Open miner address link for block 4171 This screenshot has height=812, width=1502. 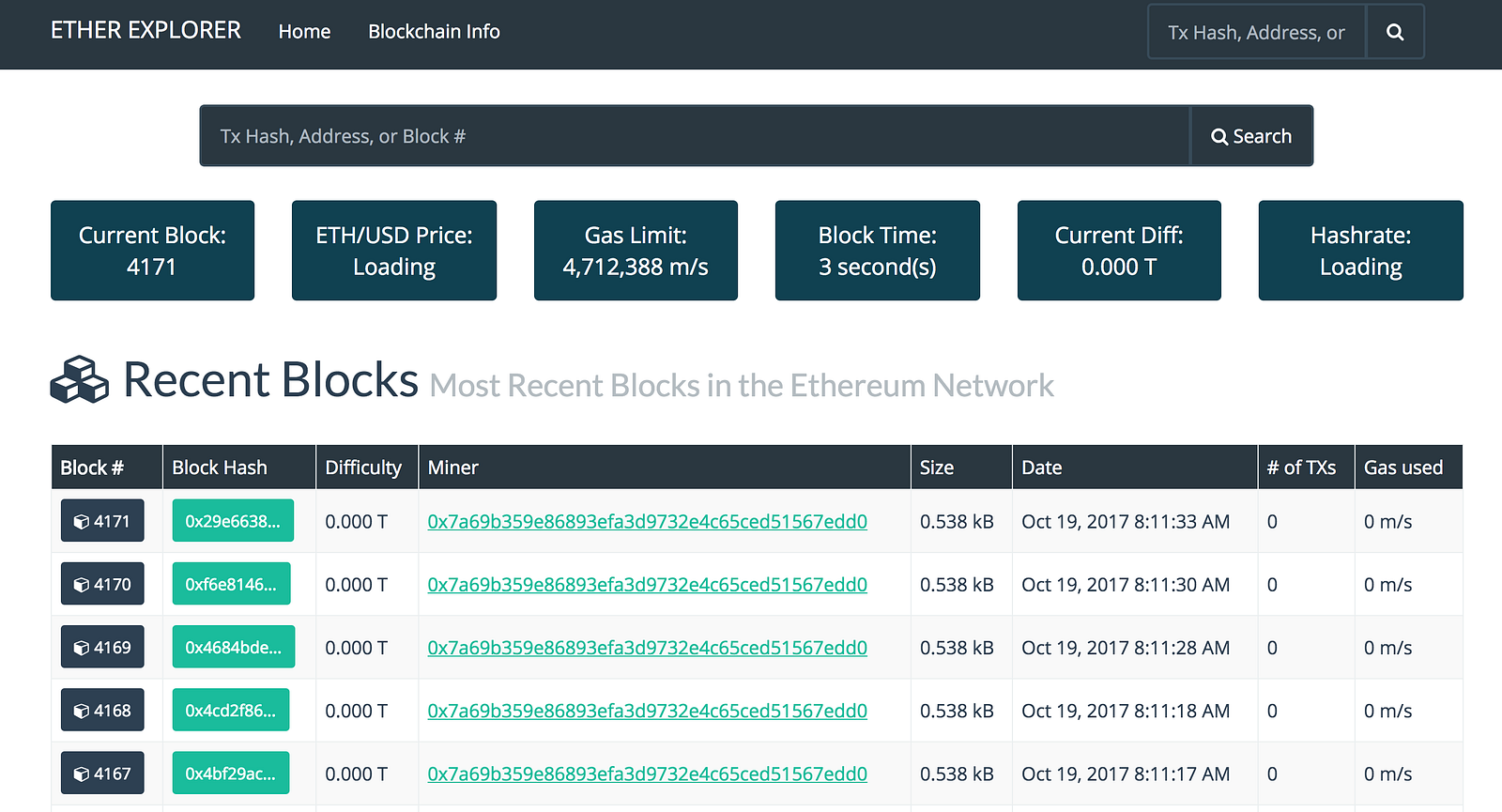click(x=647, y=522)
